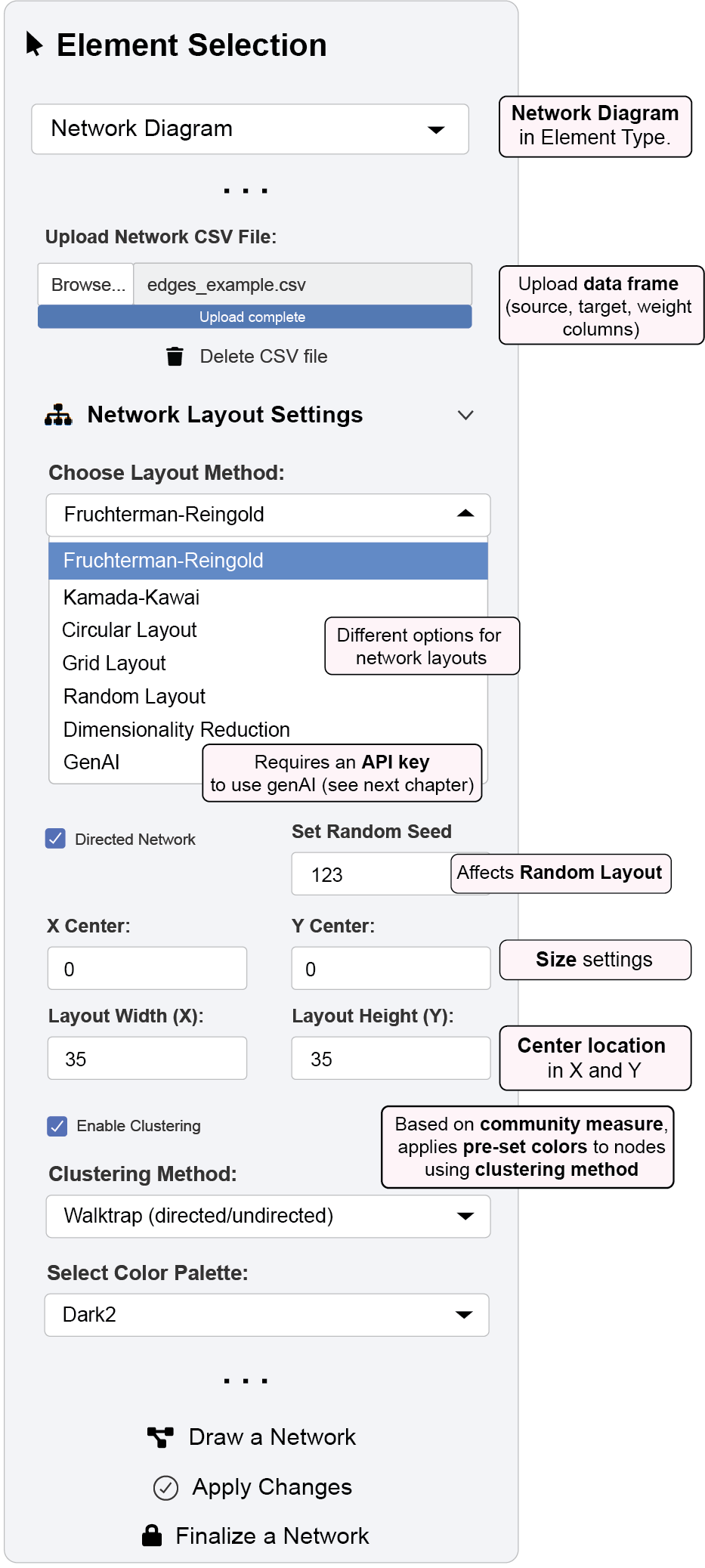The width and height of the screenshot is (705, 1568).
Task: Click the Browse... file upload button
Action: click(87, 285)
